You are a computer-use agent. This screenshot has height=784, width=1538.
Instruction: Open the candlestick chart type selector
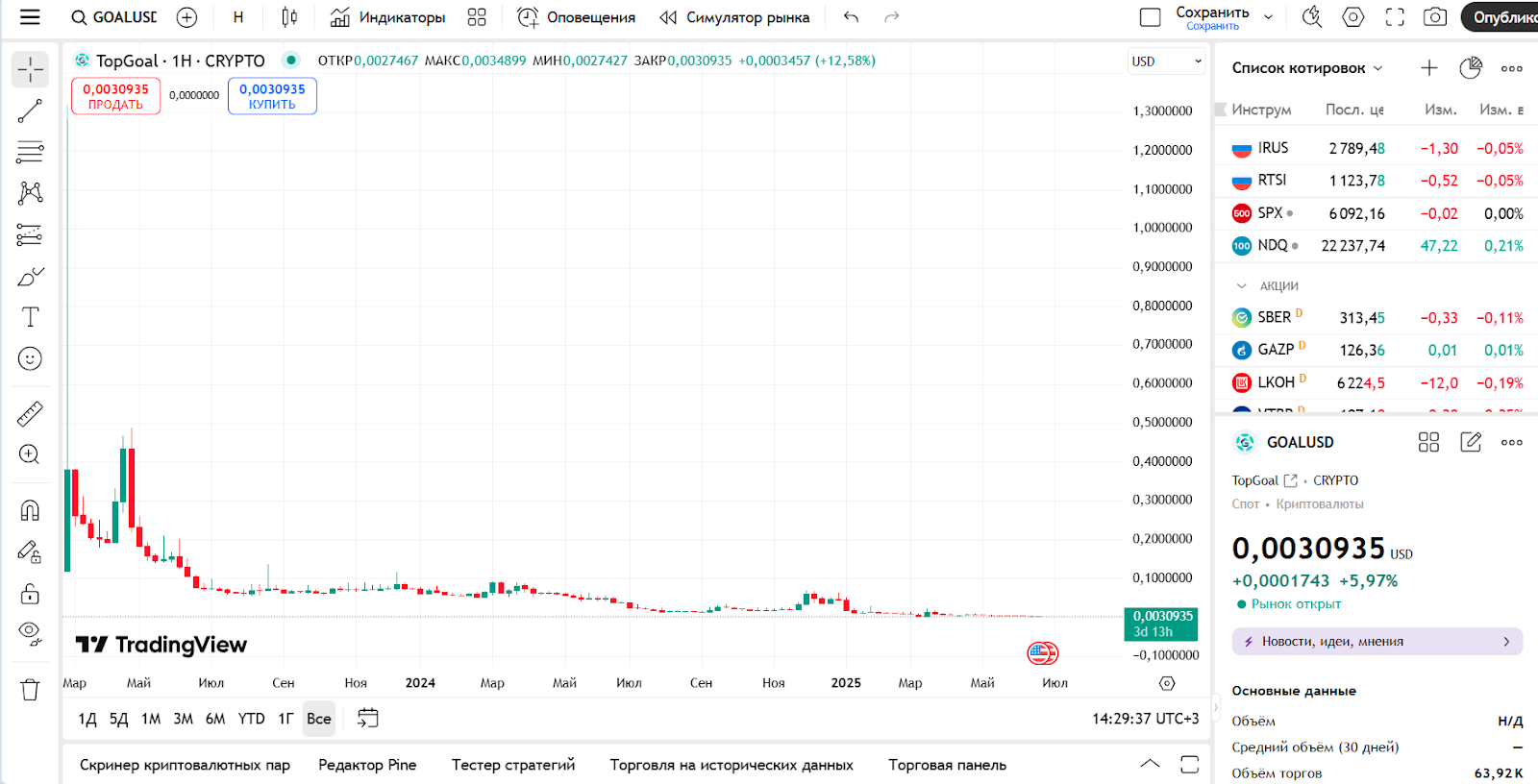tap(289, 17)
